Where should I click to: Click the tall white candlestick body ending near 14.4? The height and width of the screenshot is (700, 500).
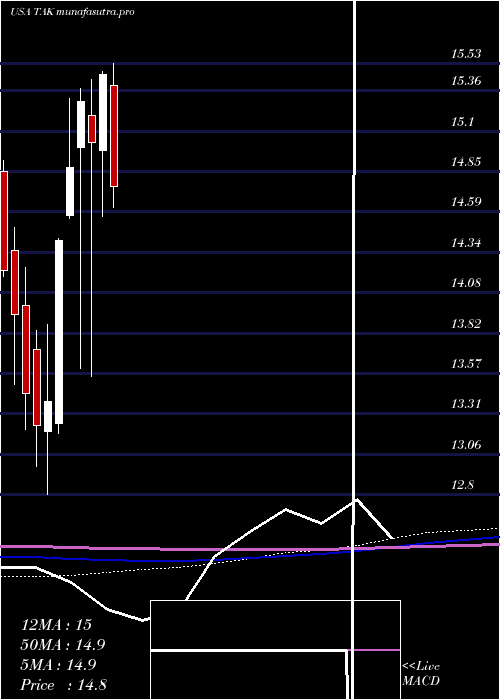59,332
